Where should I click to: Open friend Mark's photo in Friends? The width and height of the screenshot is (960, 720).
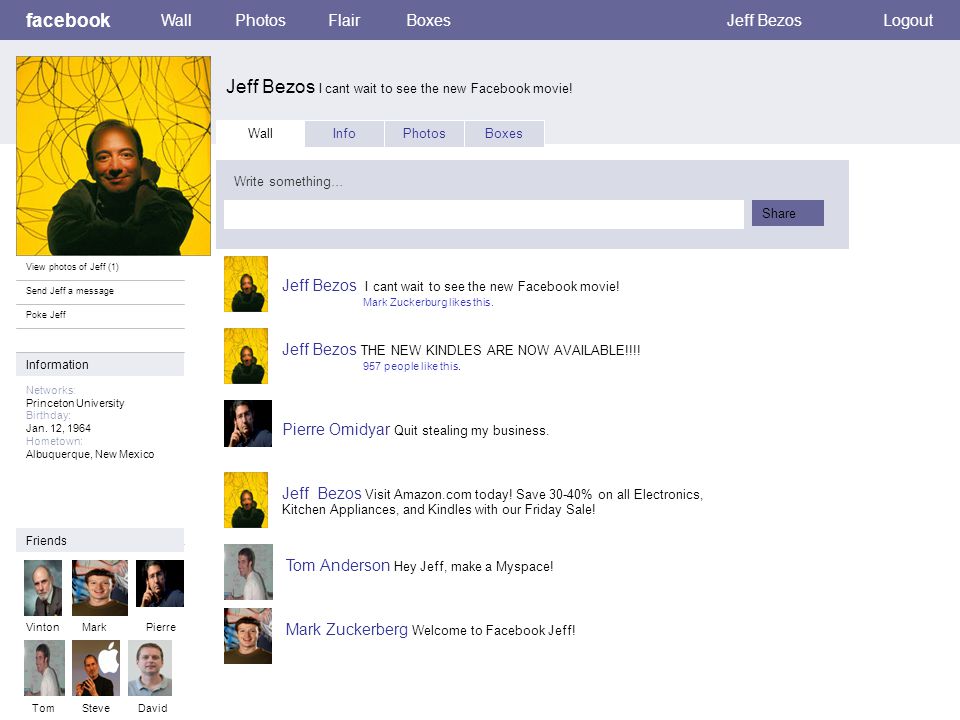tap(100, 588)
